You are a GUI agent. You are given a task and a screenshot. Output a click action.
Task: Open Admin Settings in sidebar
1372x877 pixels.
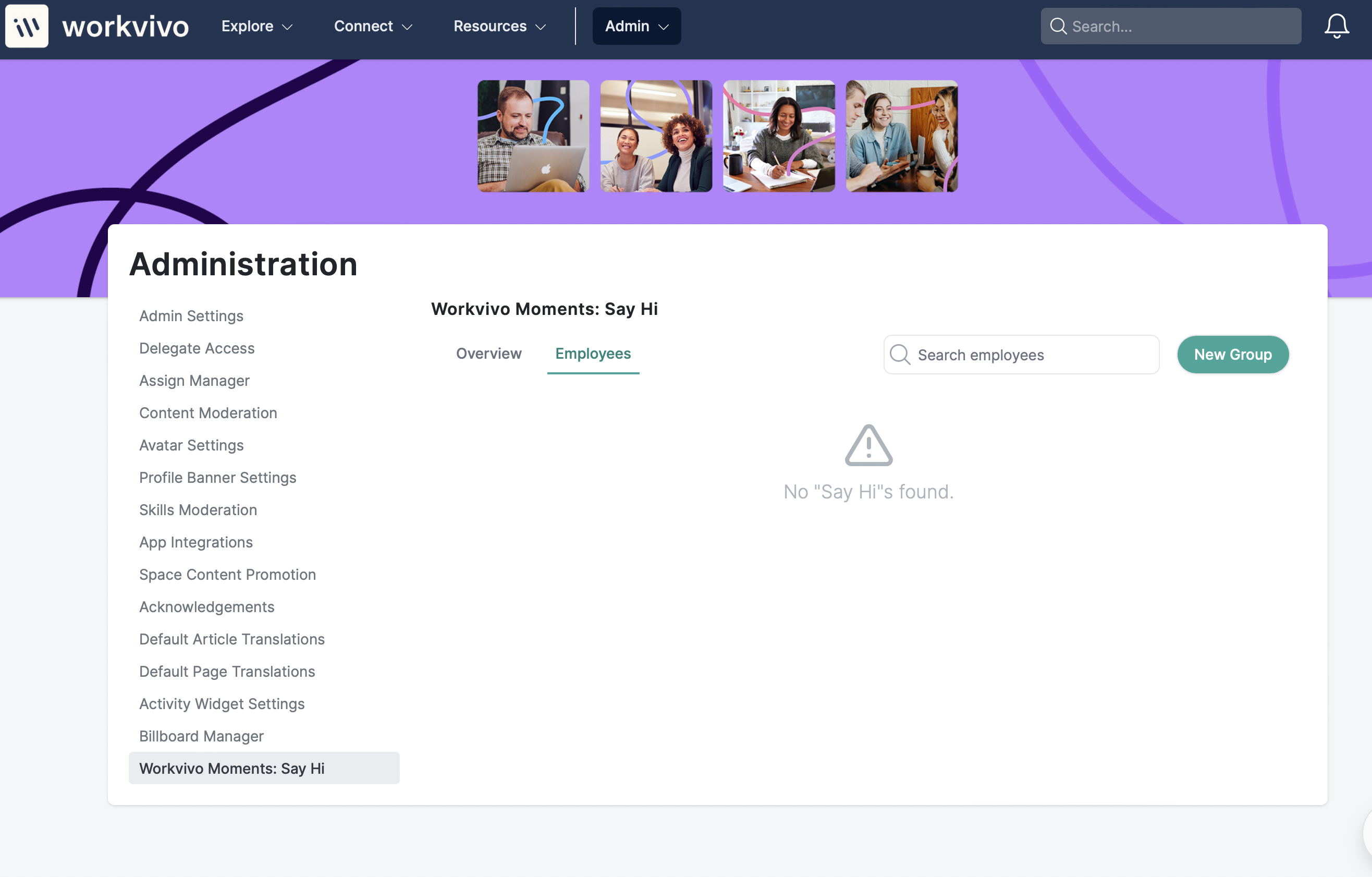(191, 315)
